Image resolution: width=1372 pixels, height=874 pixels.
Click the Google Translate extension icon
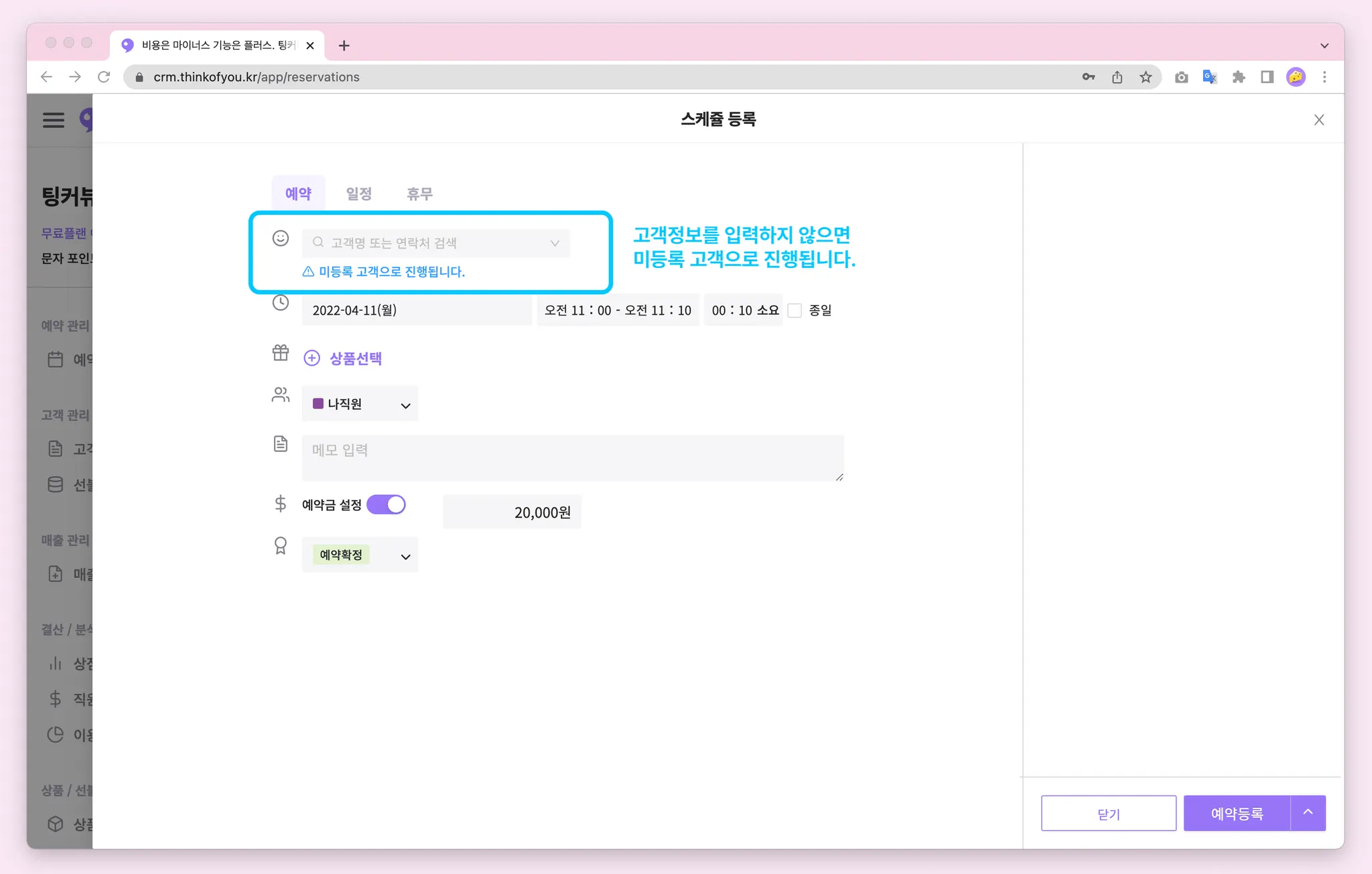[x=1209, y=77]
